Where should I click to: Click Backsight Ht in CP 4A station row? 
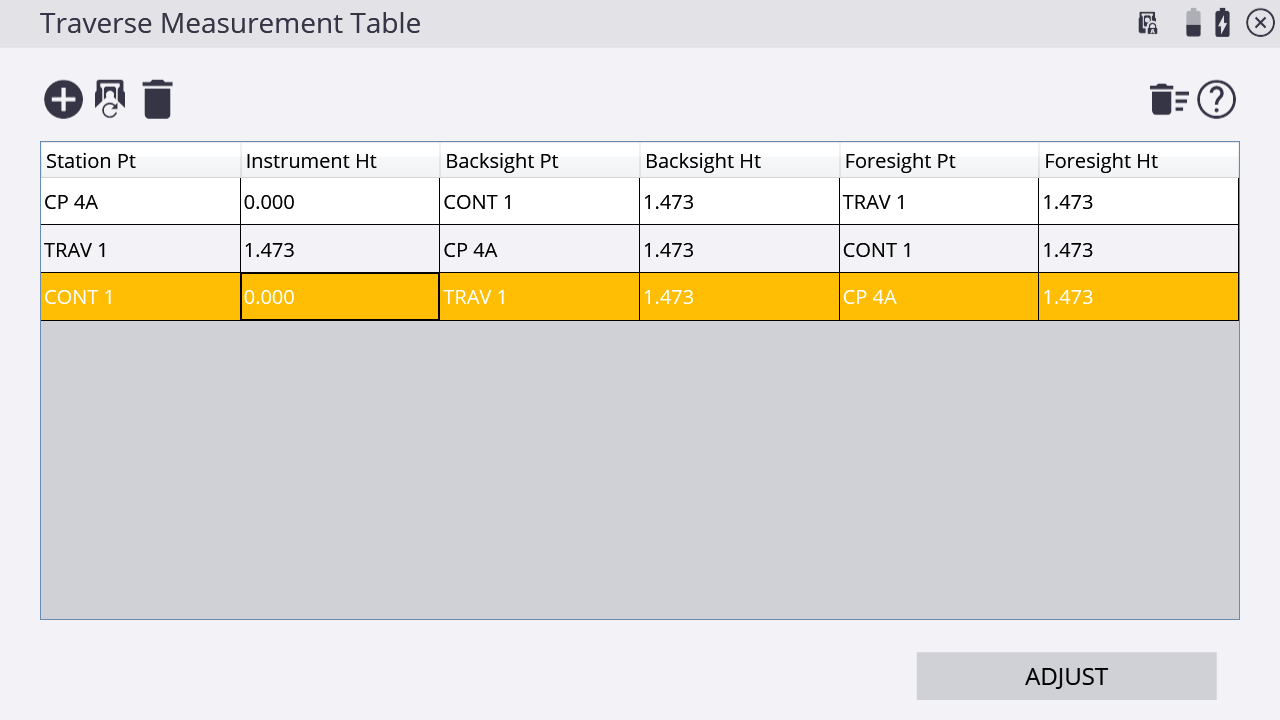740,202
